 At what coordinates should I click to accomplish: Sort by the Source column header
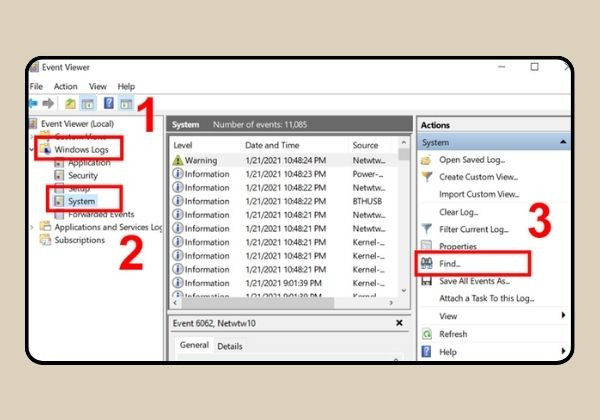365,145
